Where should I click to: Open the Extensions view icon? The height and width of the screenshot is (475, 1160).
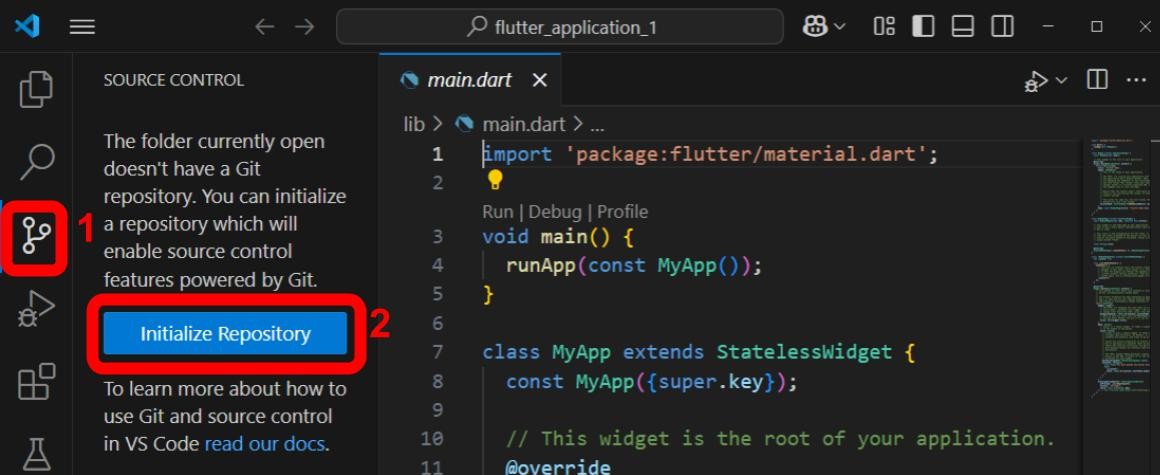[x=36, y=383]
